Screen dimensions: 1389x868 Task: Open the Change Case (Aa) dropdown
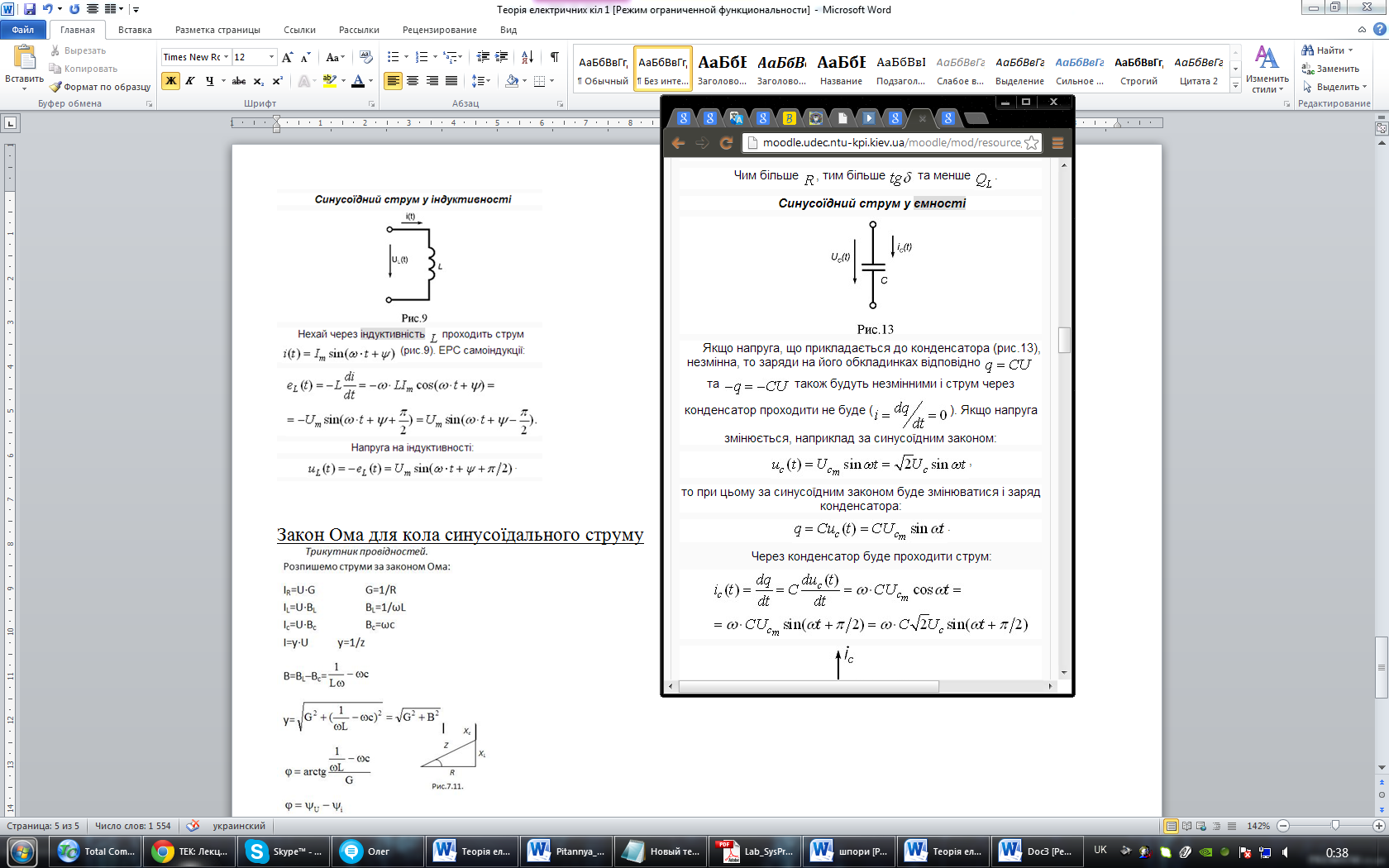click(x=335, y=57)
